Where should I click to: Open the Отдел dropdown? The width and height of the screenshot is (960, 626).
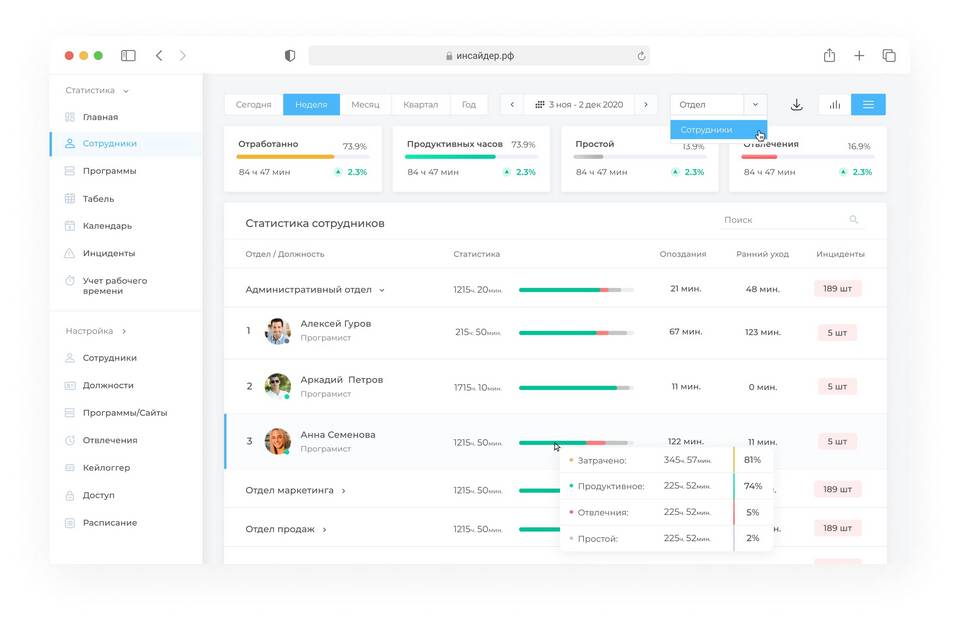coord(718,105)
